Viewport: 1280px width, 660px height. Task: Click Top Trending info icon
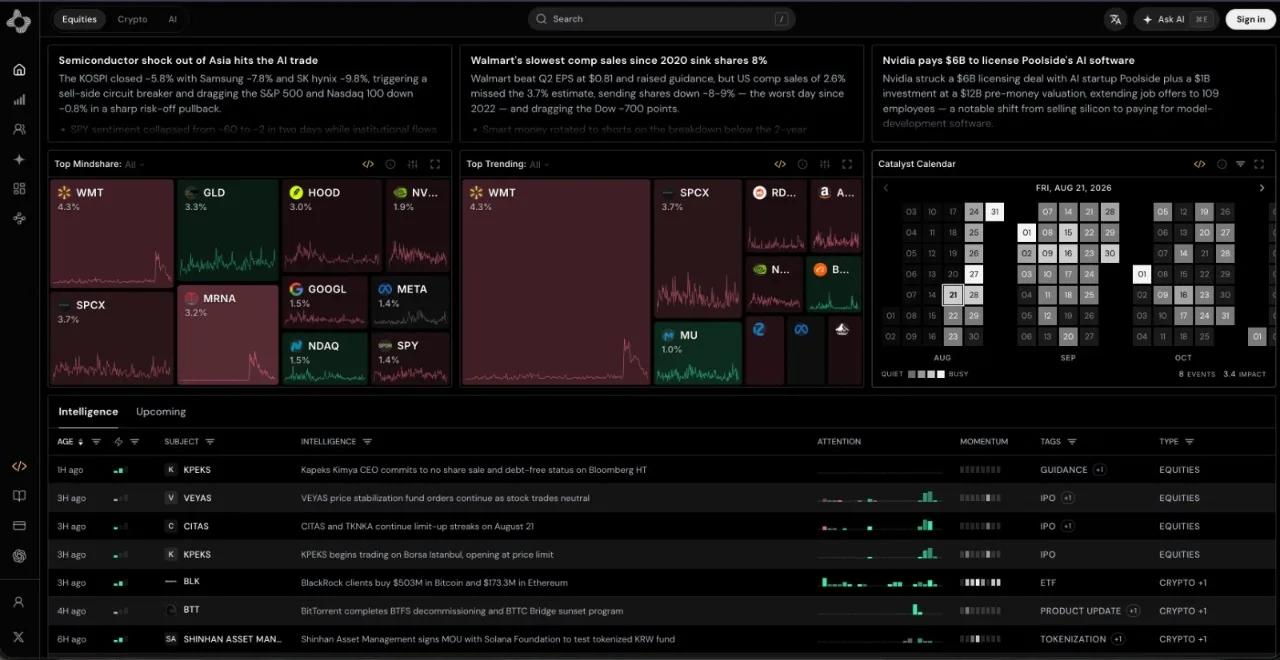pos(802,164)
